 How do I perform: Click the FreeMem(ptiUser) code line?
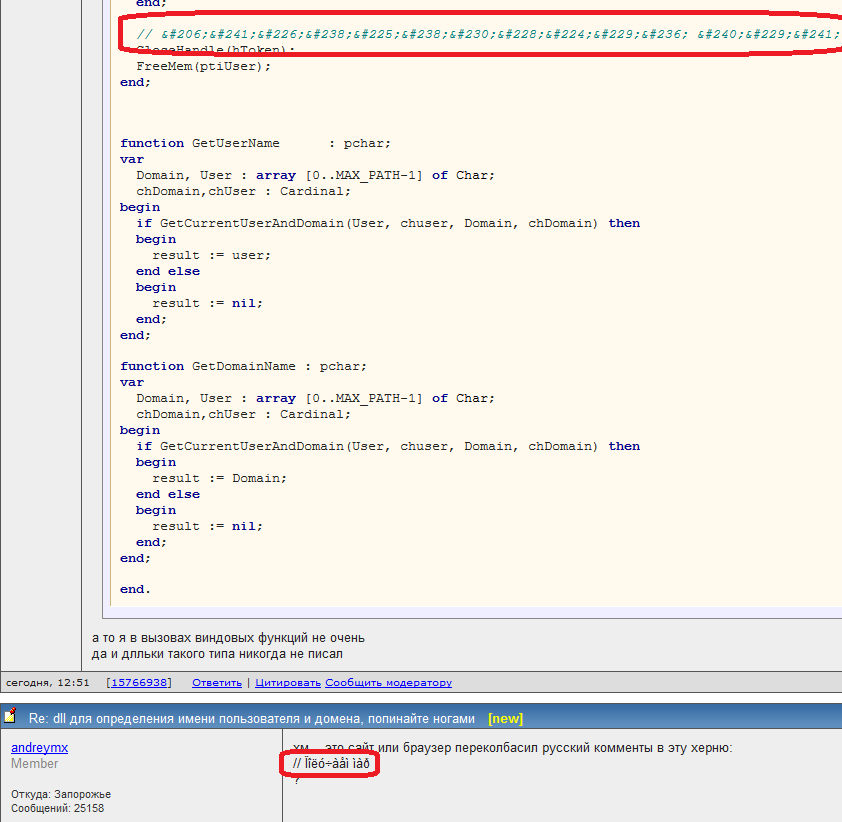click(203, 66)
